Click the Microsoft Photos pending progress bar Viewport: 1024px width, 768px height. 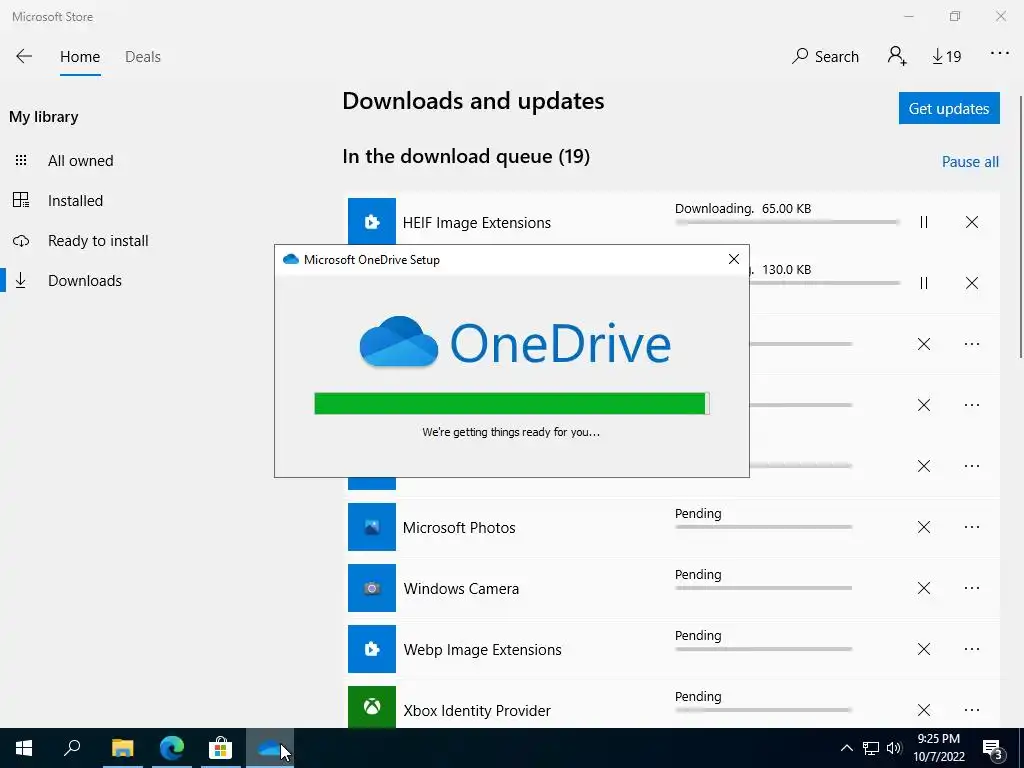(x=763, y=527)
